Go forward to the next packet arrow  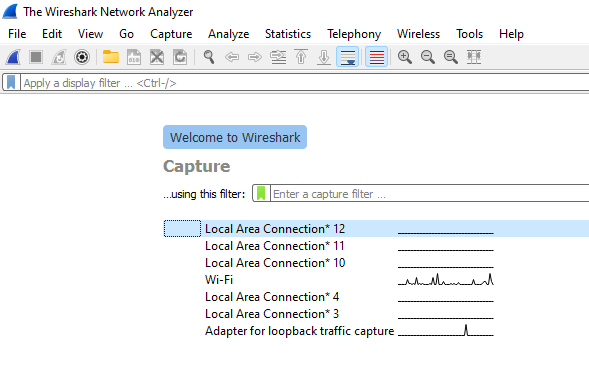click(x=255, y=57)
